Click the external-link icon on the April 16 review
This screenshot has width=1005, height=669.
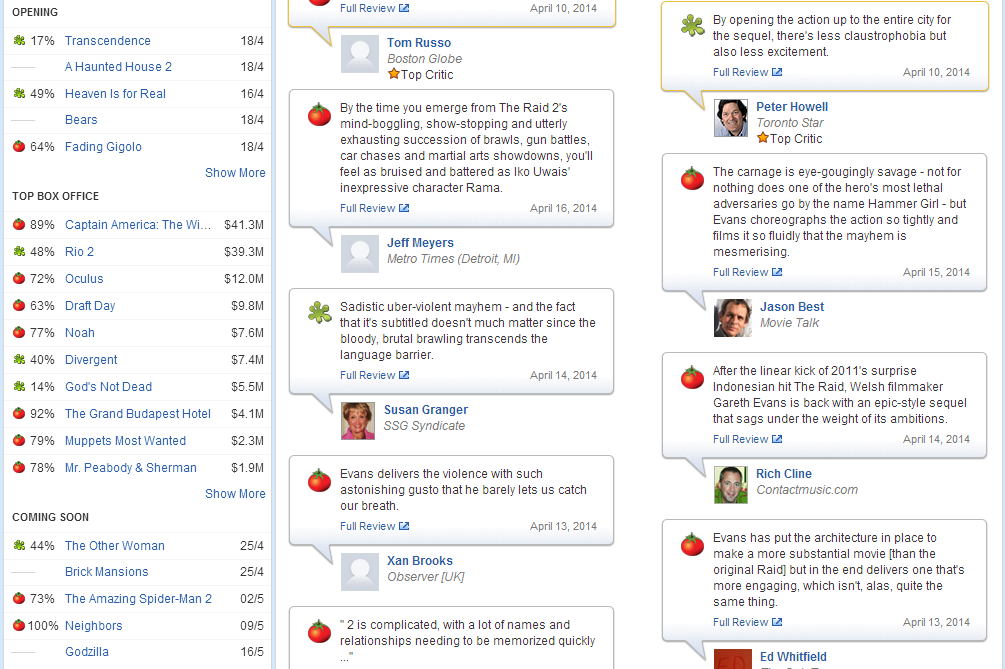[x=404, y=208]
